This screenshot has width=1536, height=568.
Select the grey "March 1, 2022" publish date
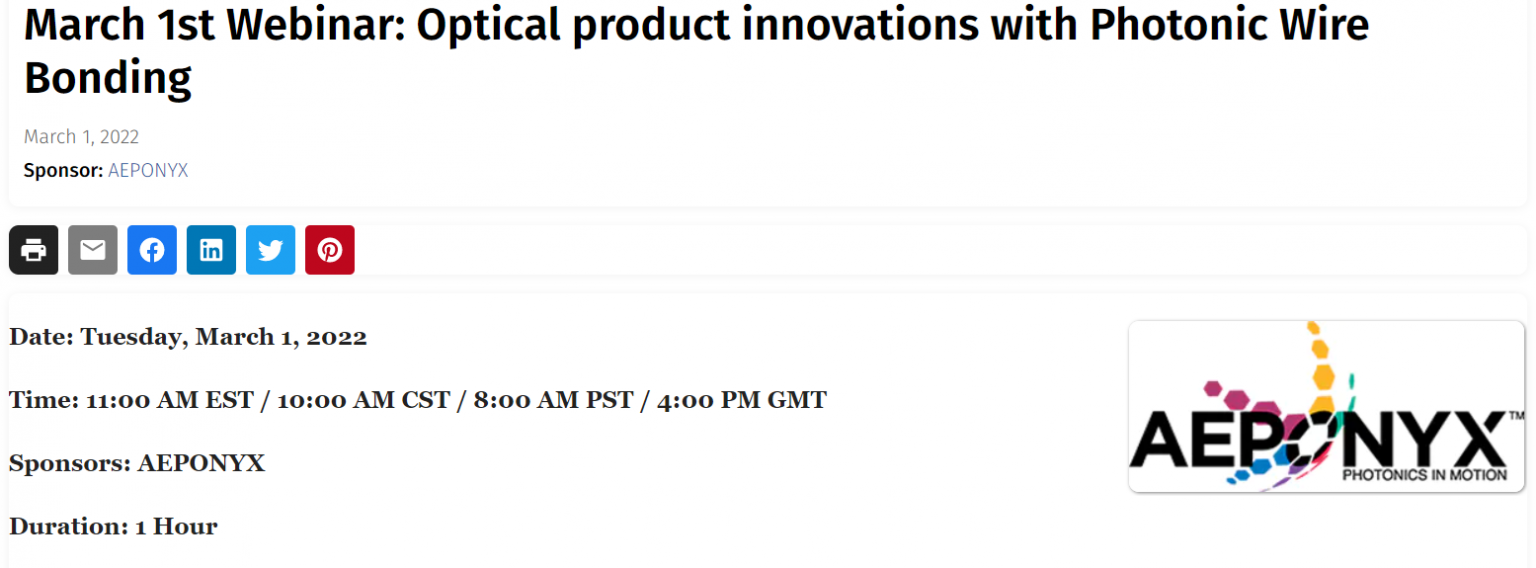[81, 137]
